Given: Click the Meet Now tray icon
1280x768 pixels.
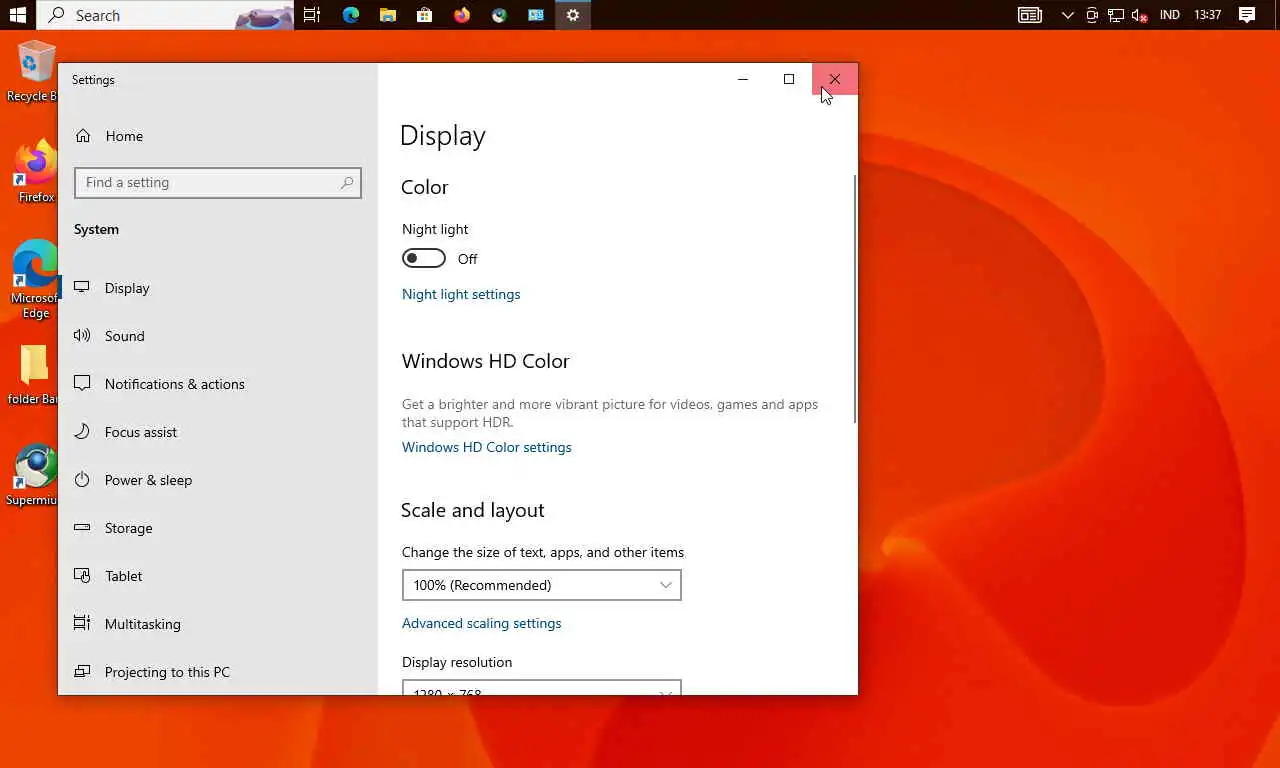Looking at the screenshot, I should pyautogui.click(x=1092, y=15).
